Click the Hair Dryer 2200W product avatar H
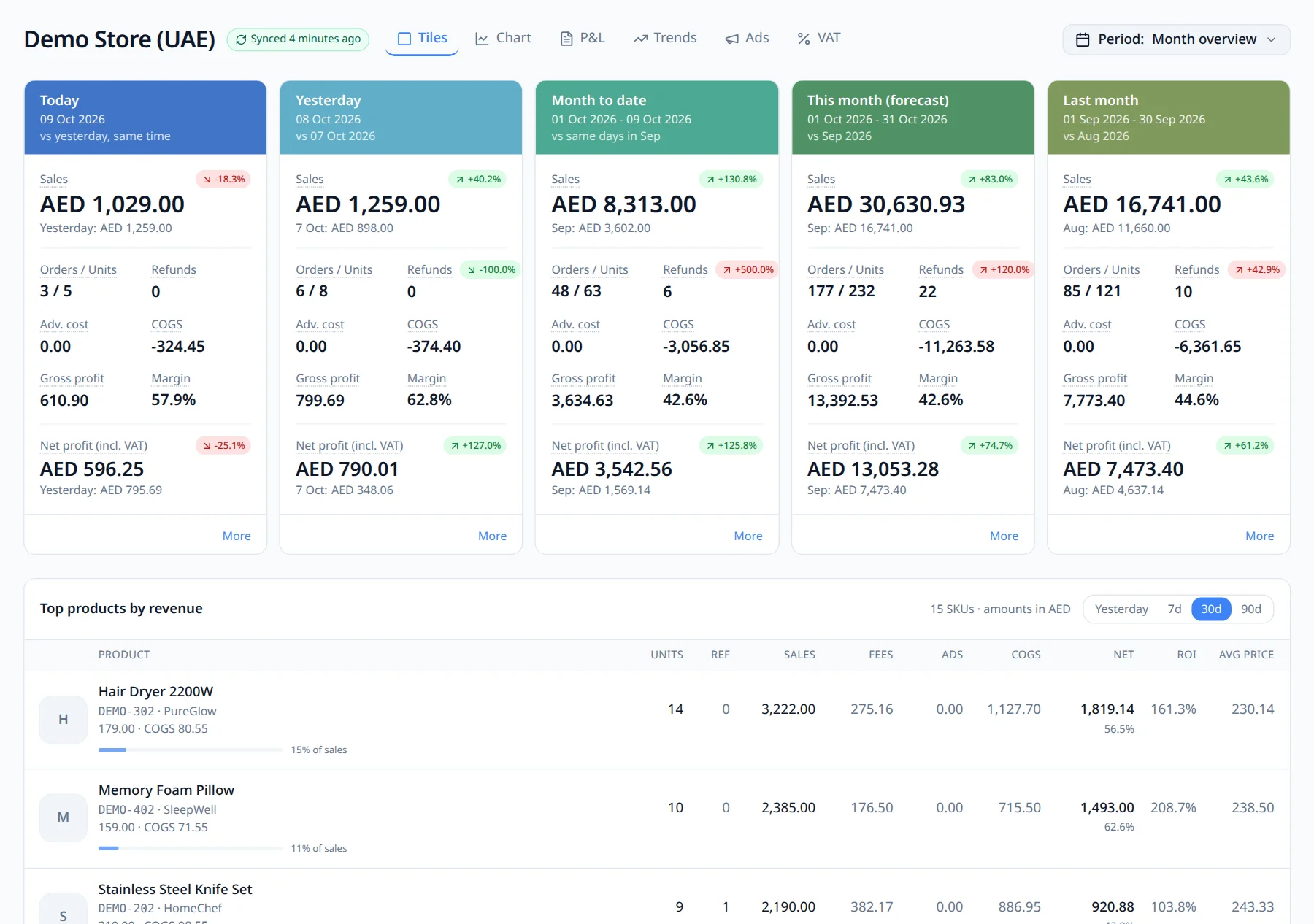The height and width of the screenshot is (924, 1314). (64, 720)
